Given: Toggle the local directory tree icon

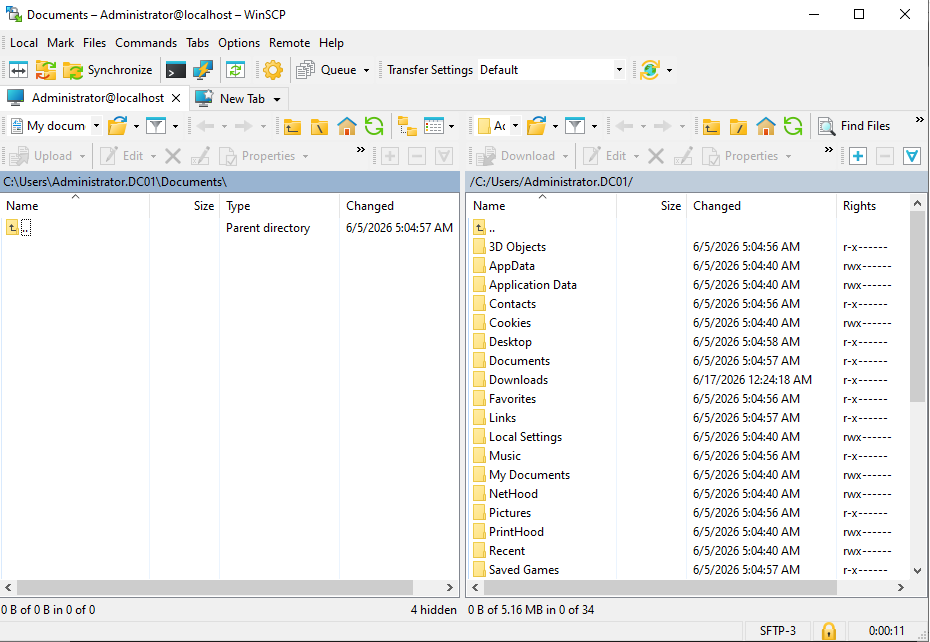Looking at the screenshot, I should [x=407, y=126].
